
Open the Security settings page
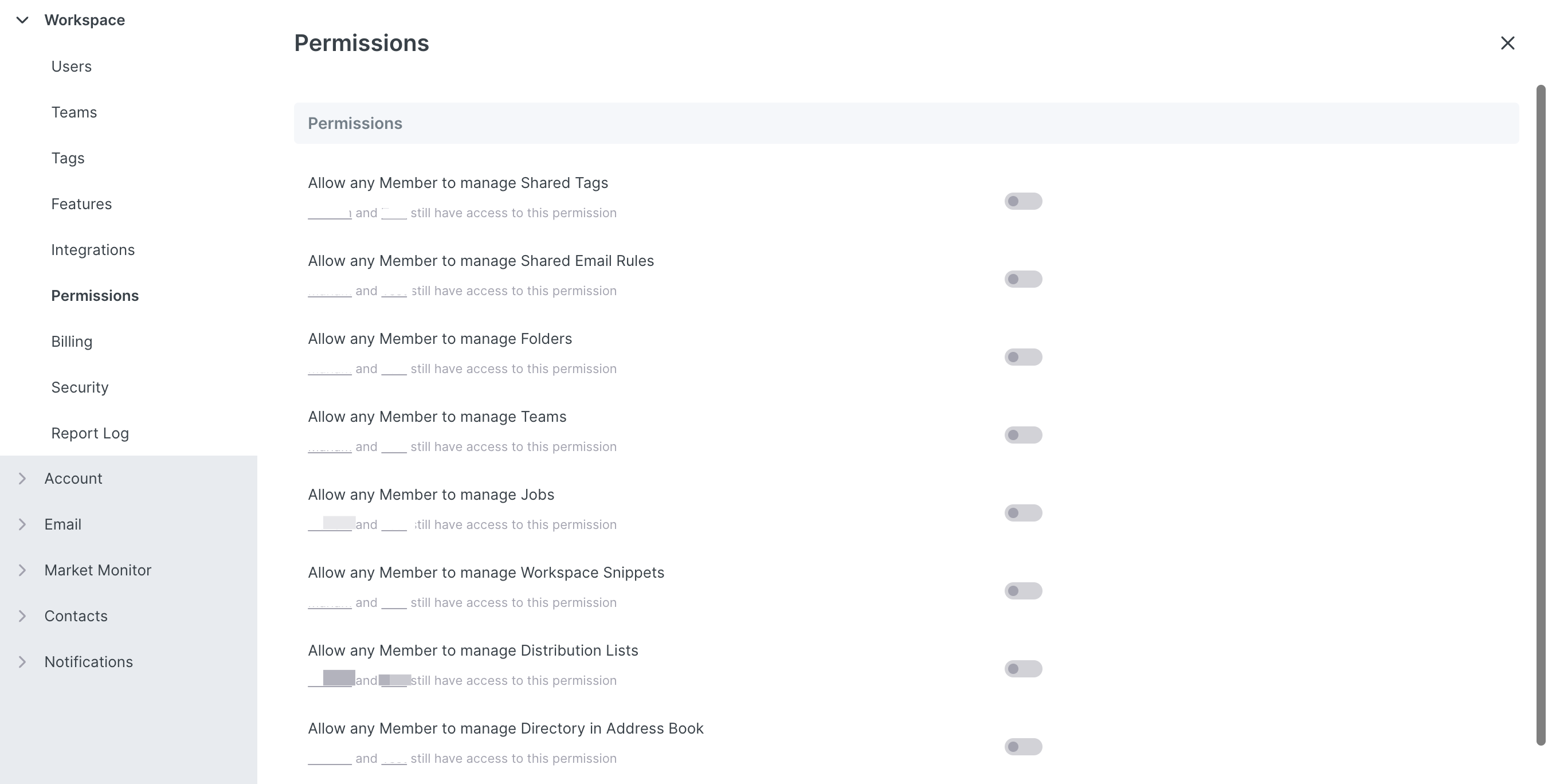click(x=80, y=387)
